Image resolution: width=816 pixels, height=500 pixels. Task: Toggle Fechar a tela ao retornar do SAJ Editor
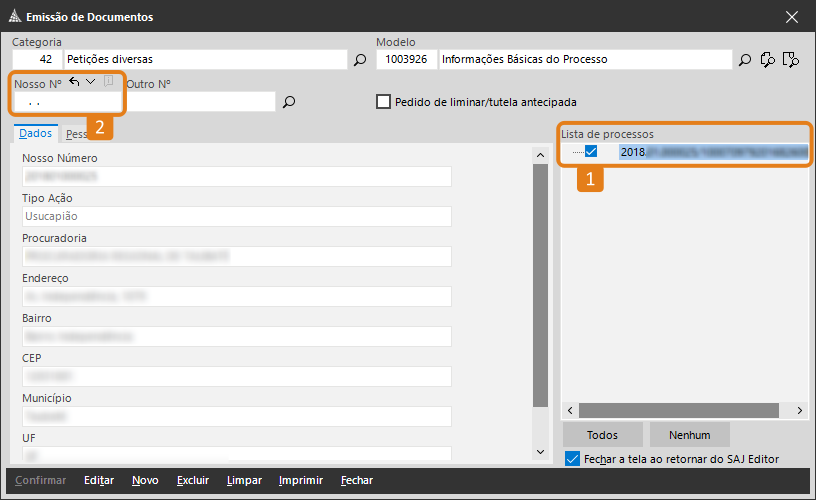[572, 459]
